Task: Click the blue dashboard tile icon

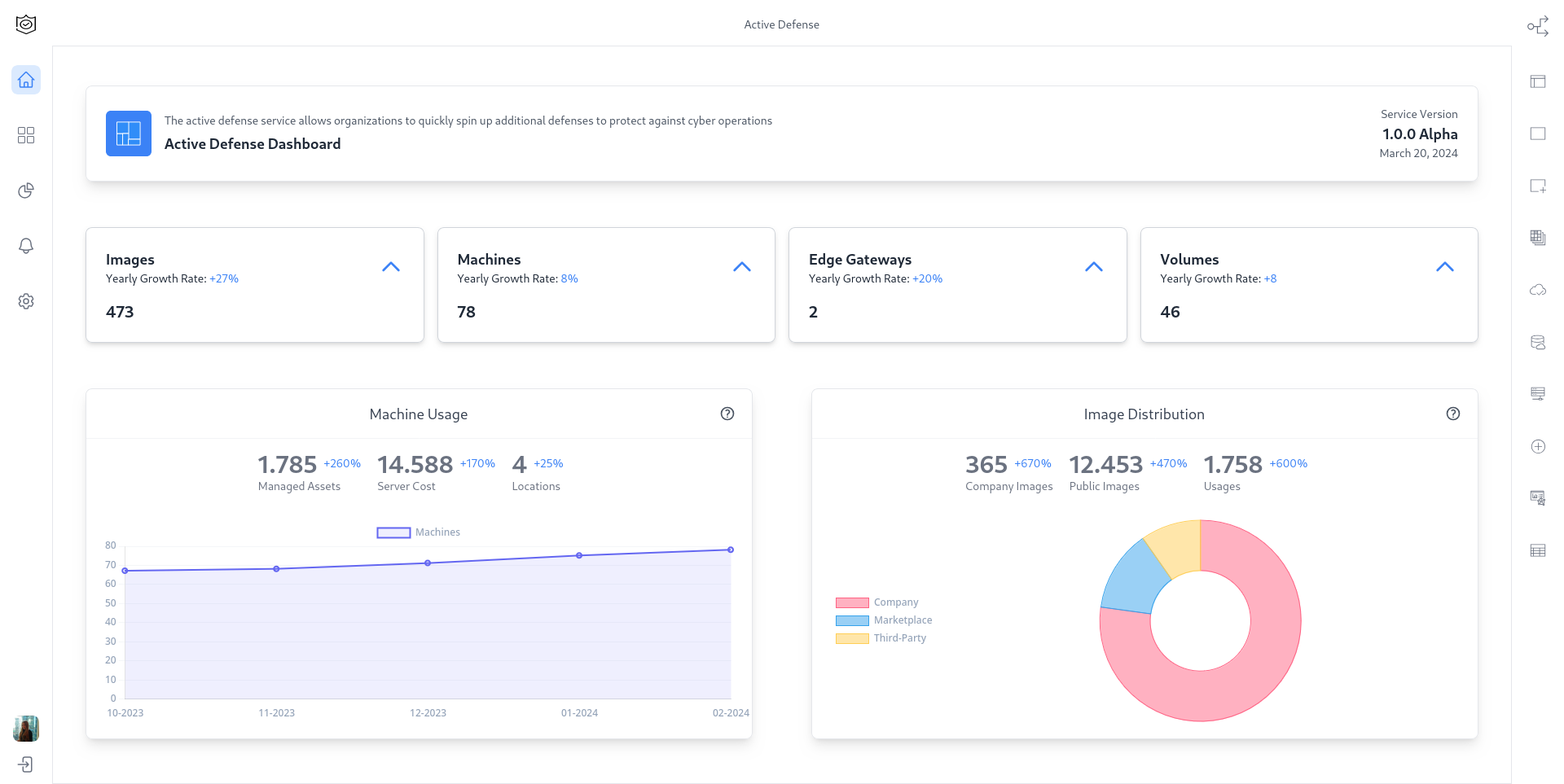Action: (129, 134)
